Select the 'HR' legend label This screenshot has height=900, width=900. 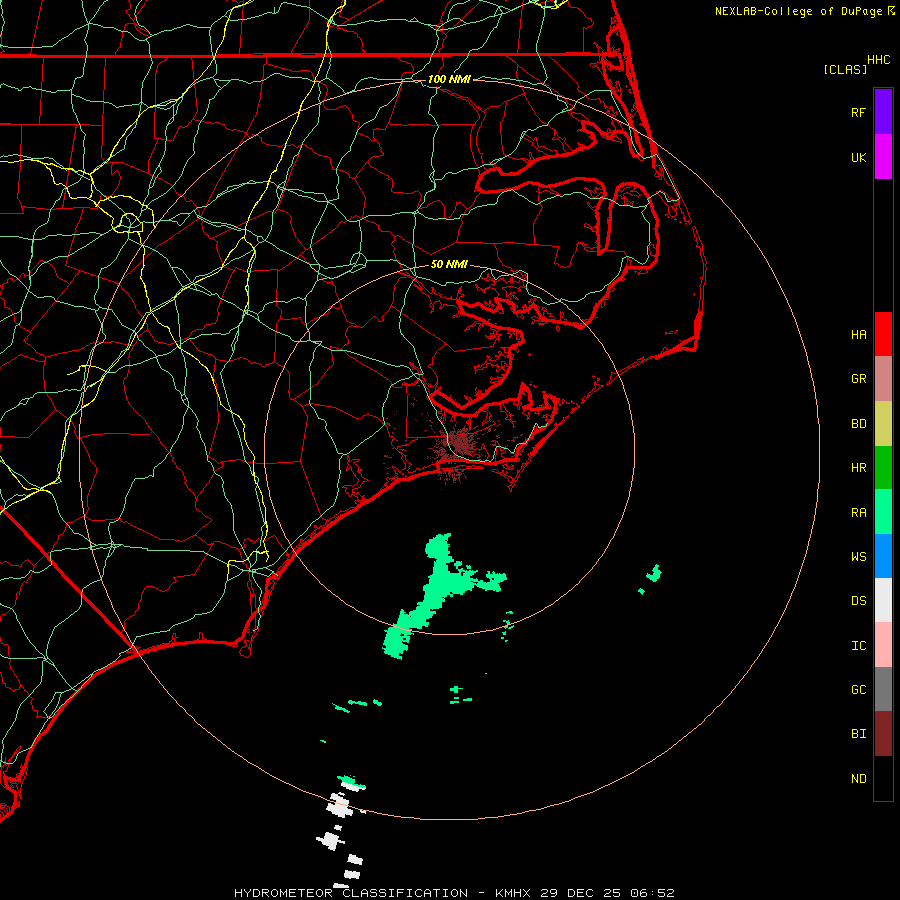(858, 468)
